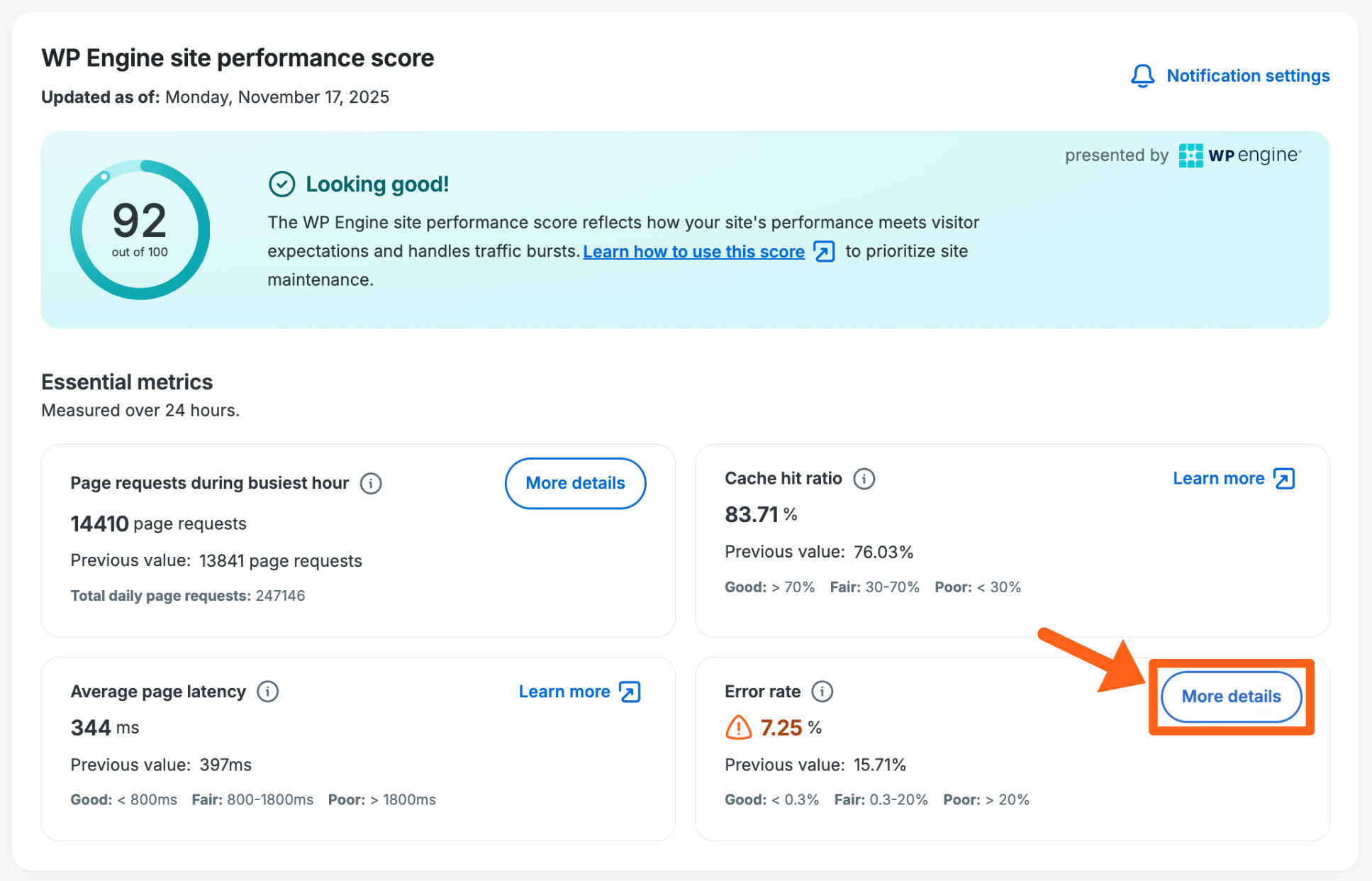Open More details for page requests
Image resolution: width=1372 pixels, height=881 pixels.
coord(574,484)
